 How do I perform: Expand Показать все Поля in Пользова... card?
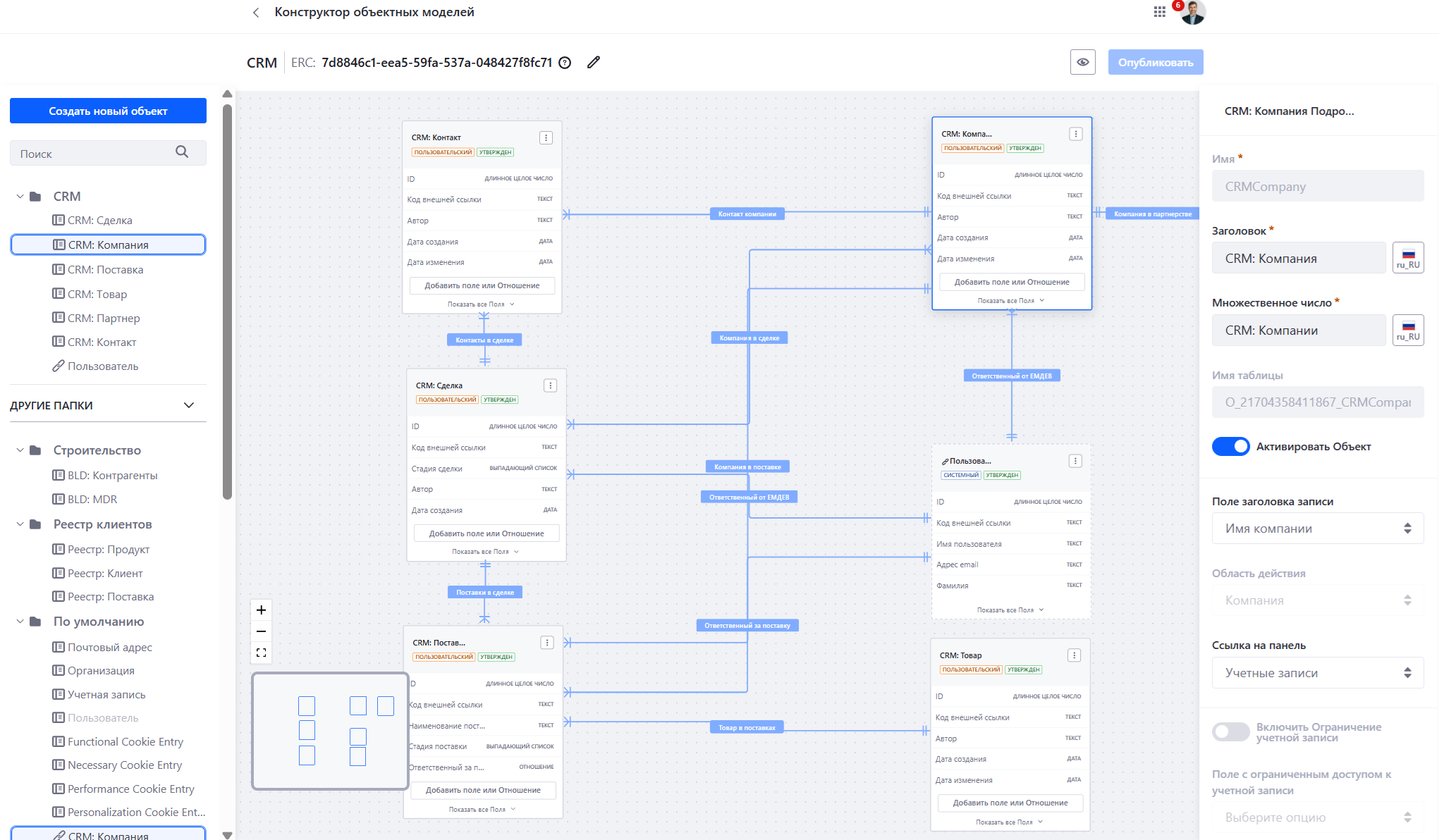1011,610
